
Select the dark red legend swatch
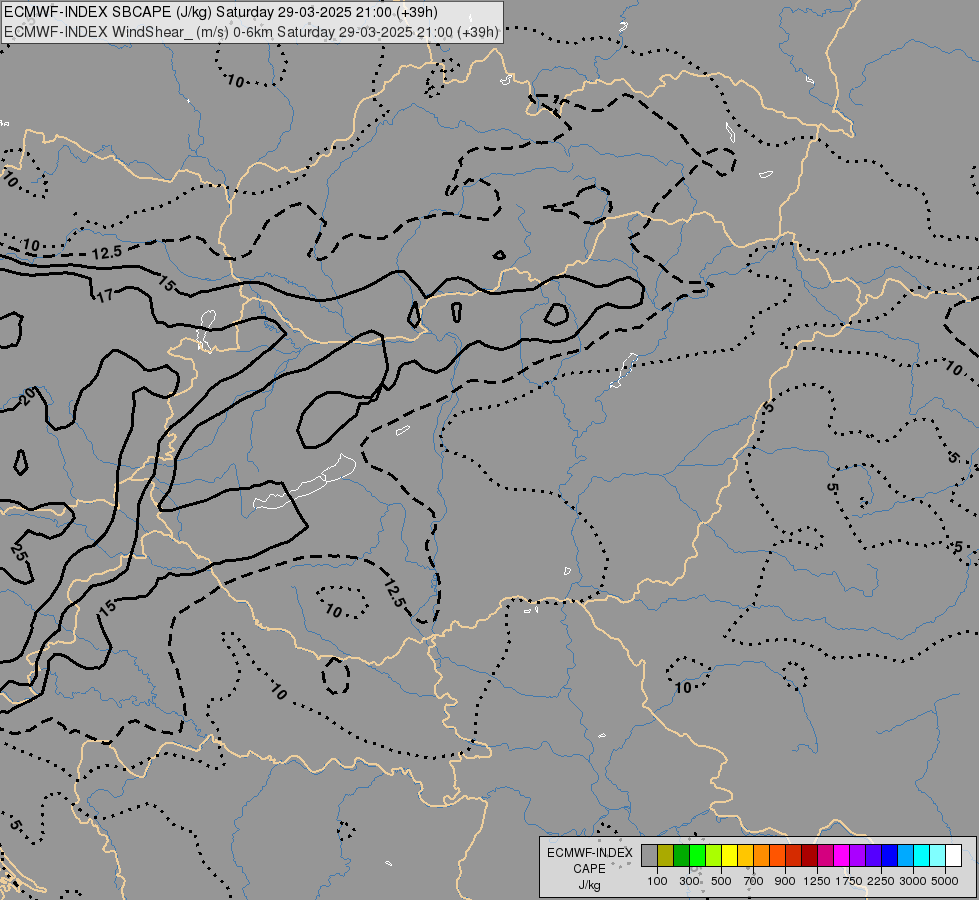pyautogui.click(x=809, y=856)
